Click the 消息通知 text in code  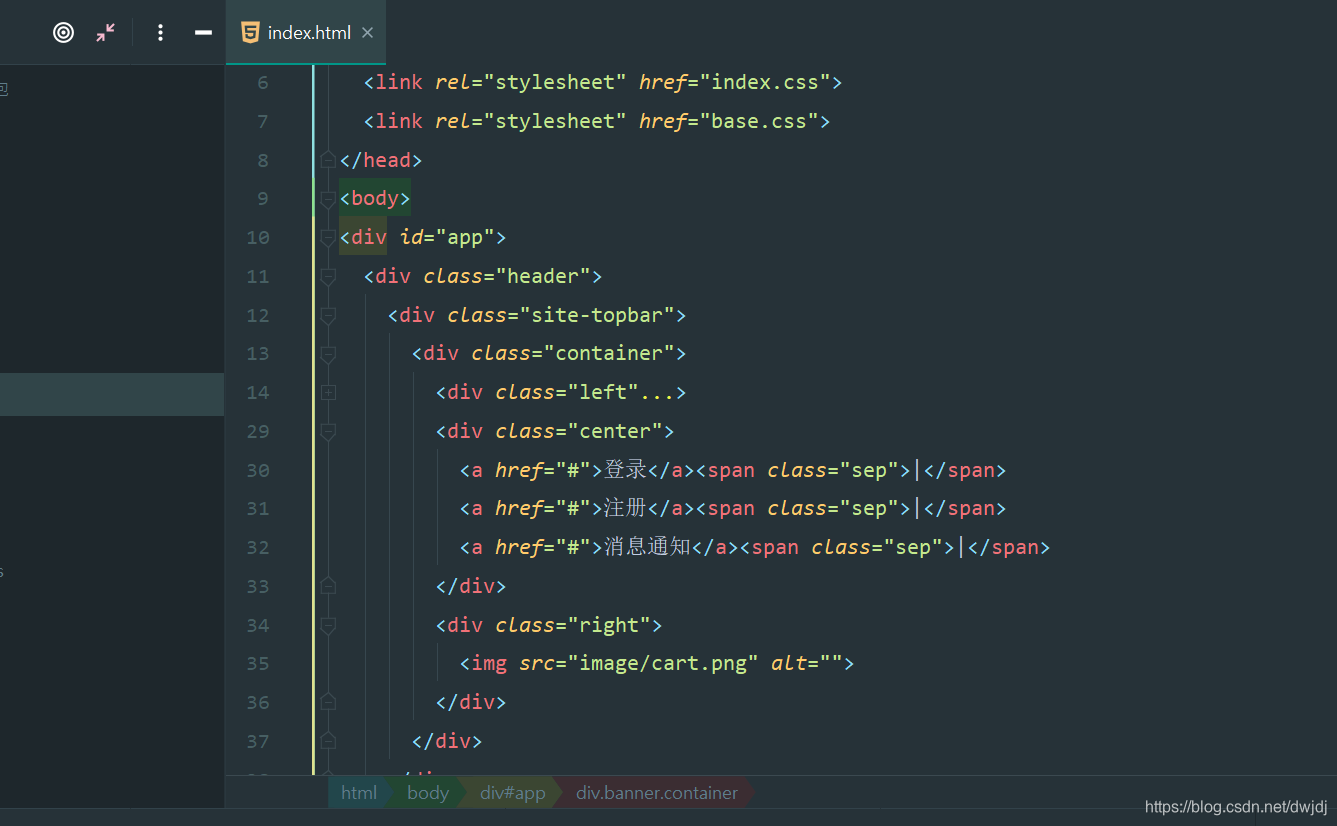pyautogui.click(x=648, y=547)
